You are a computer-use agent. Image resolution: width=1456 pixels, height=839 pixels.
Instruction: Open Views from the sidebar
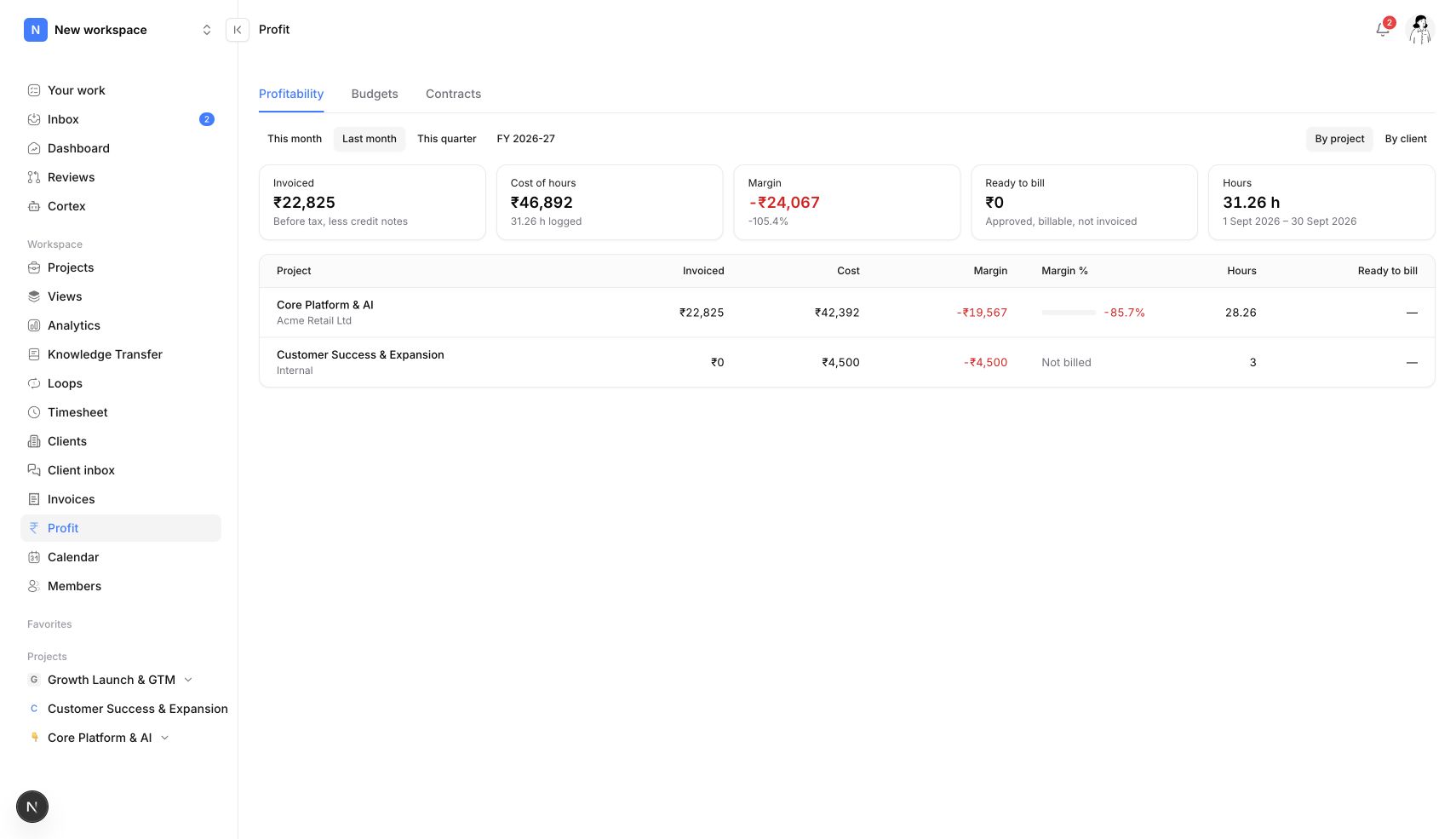click(x=120, y=296)
